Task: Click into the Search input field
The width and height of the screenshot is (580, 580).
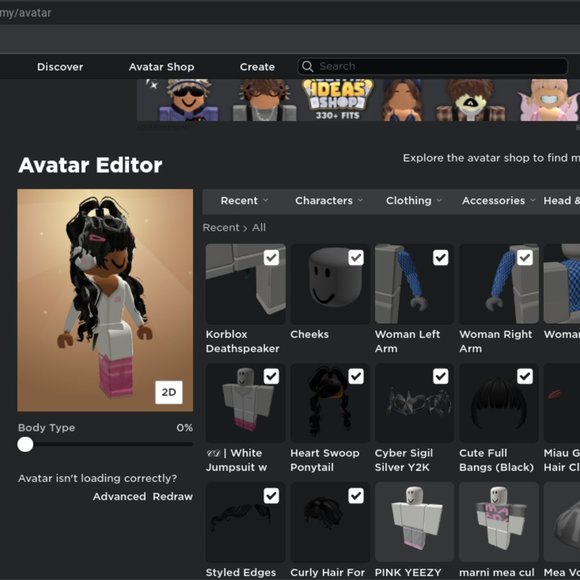Action: 432,66
